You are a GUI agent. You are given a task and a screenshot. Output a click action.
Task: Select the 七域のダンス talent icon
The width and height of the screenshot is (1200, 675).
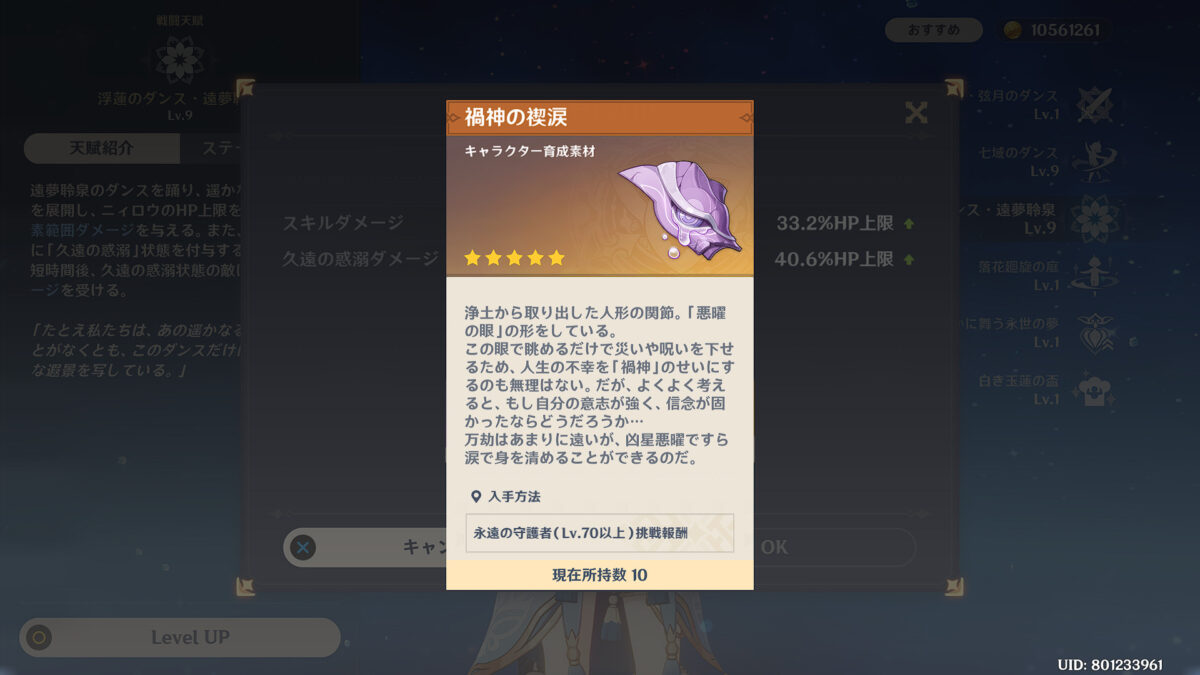1094,162
